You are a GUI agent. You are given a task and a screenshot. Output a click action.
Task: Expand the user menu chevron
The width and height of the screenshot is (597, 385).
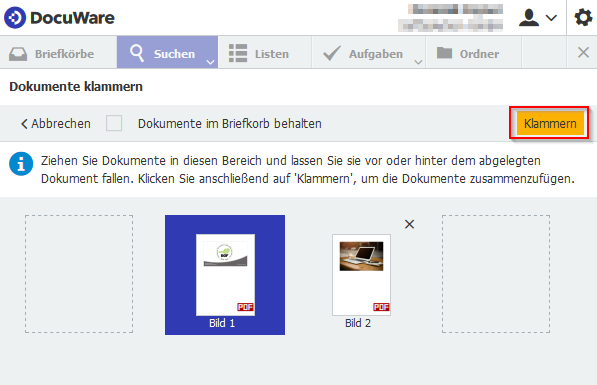(x=551, y=18)
